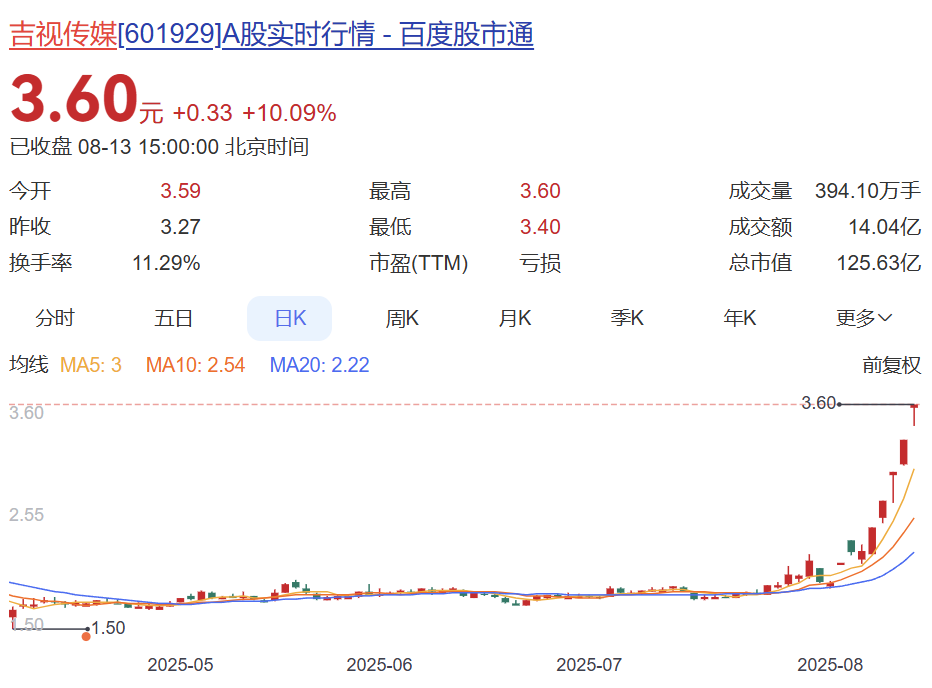Click the 均线 indicator label
The image size is (932, 688).
click(28, 365)
